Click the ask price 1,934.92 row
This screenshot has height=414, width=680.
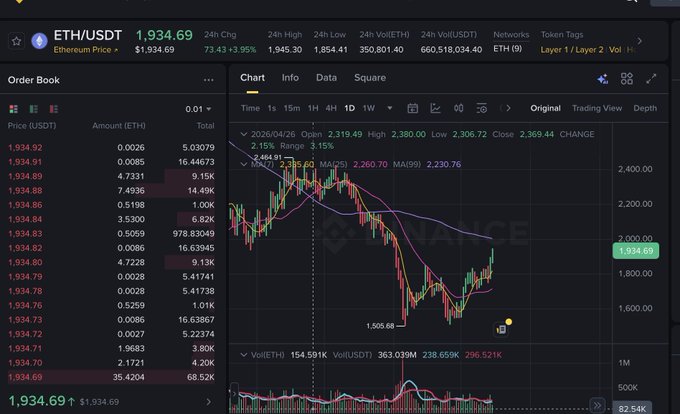(111, 147)
